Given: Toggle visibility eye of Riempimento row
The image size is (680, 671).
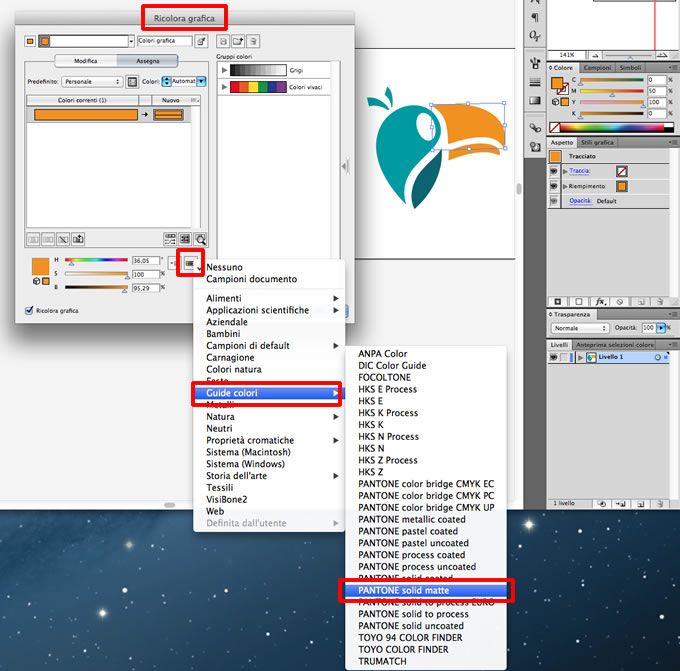Looking at the screenshot, I should coord(554,186).
